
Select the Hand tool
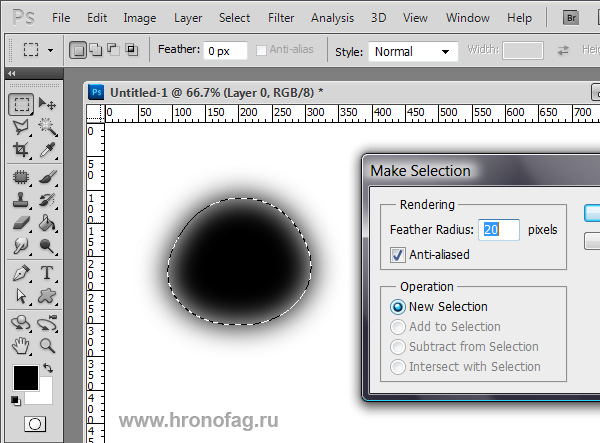coord(21,346)
